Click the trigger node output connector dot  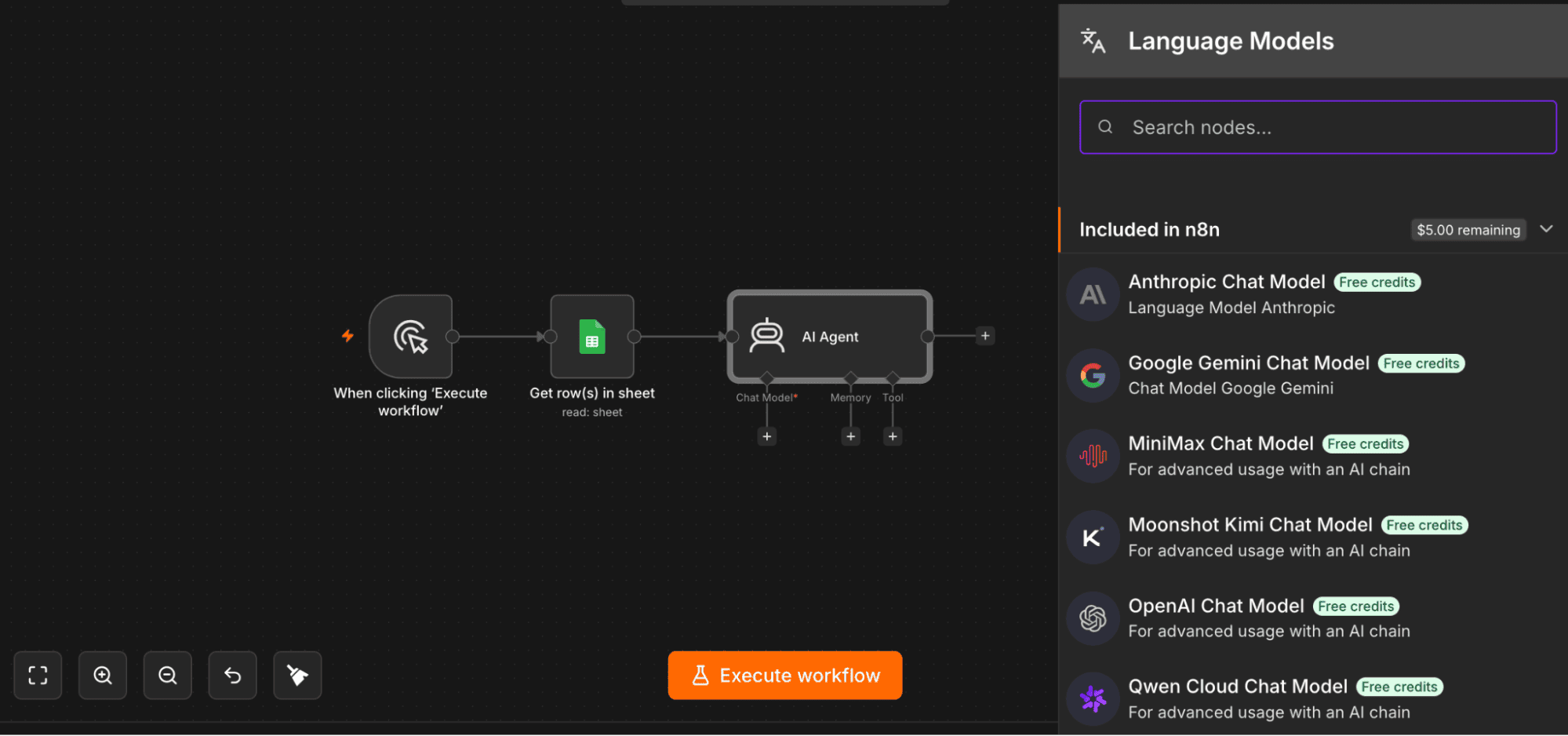[x=453, y=337]
